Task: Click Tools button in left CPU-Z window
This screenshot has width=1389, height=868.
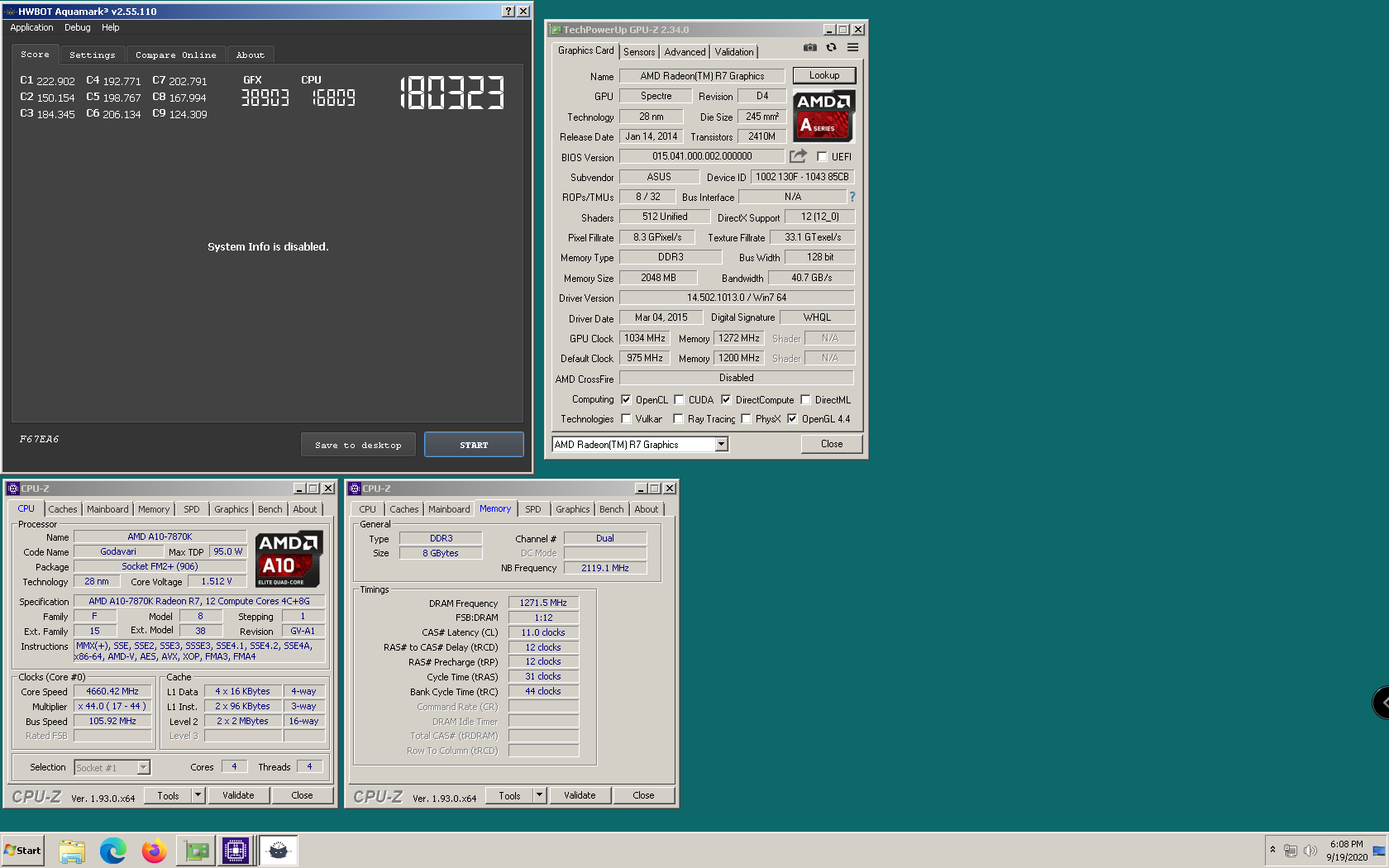Action: (x=169, y=795)
